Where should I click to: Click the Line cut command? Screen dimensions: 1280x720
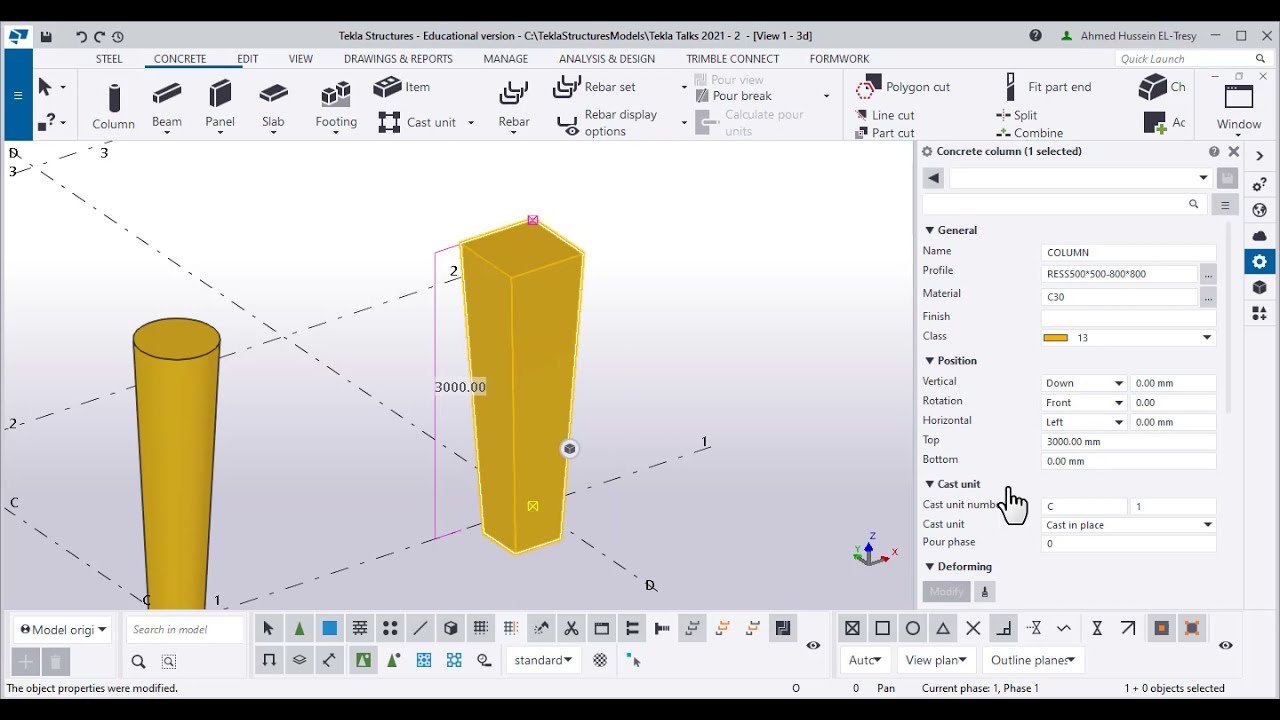[x=885, y=115]
